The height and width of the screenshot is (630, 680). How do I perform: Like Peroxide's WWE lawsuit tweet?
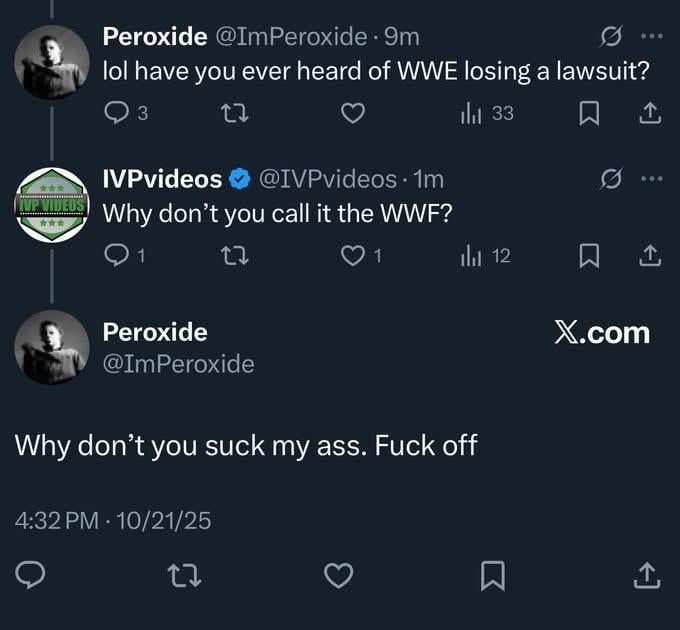tap(351, 113)
